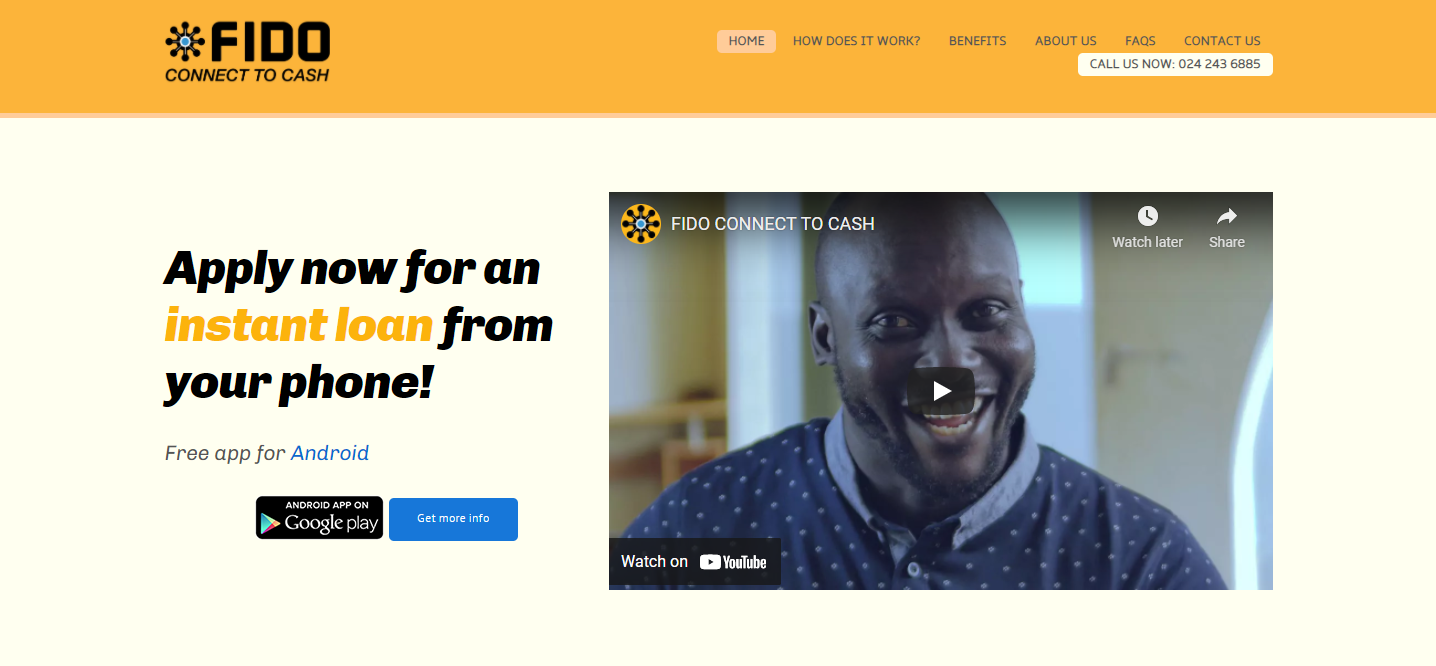The width and height of the screenshot is (1436, 666).
Task: Click the Watch later clock icon
Action: tap(1147, 216)
